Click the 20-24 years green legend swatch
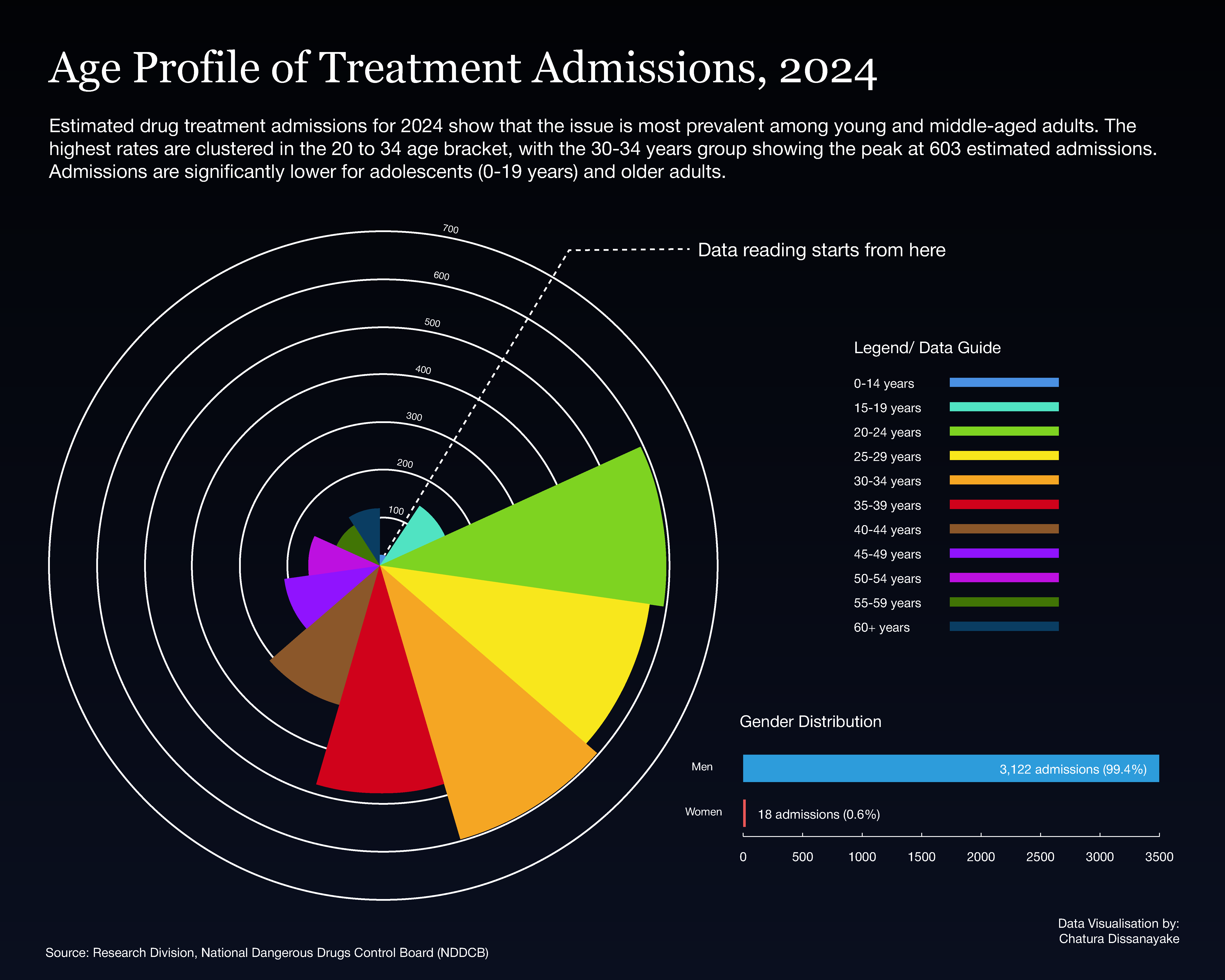The image size is (1225, 980). point(1004,431)
